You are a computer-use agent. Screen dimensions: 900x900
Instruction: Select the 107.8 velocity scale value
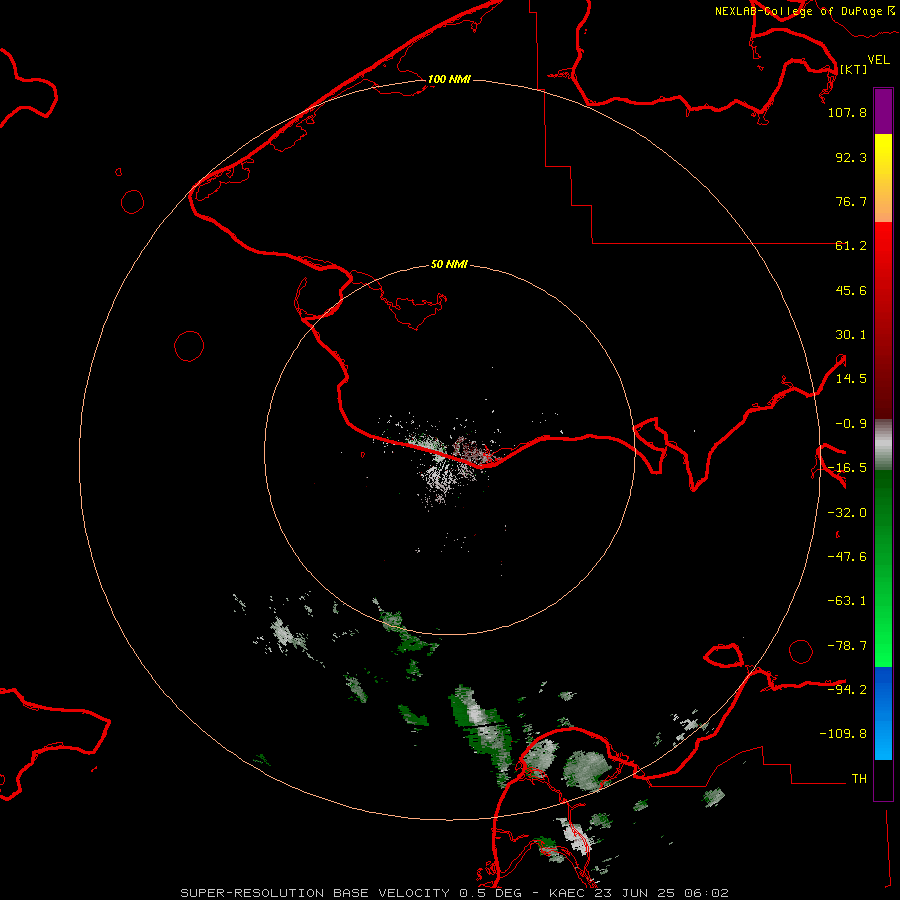pos(847,112)
